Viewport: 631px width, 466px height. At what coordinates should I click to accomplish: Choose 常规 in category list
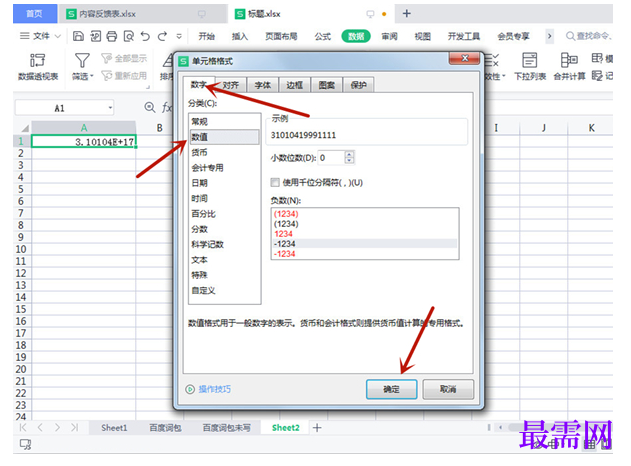pos(224,122)
